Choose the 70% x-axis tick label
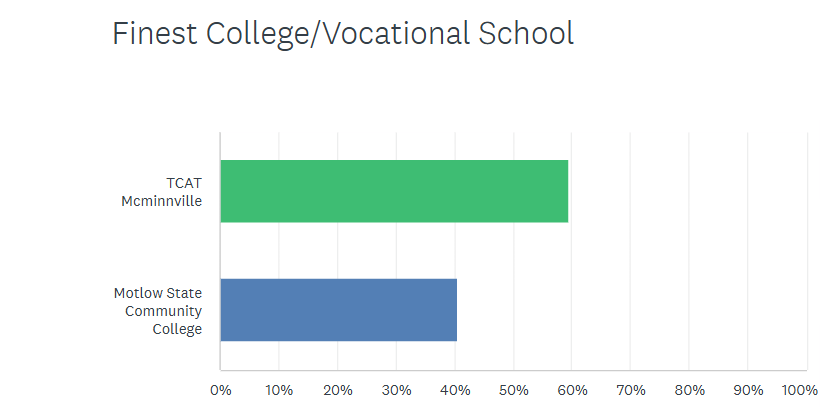The height and width of the screenshot is (407, 826). (630, 389)
